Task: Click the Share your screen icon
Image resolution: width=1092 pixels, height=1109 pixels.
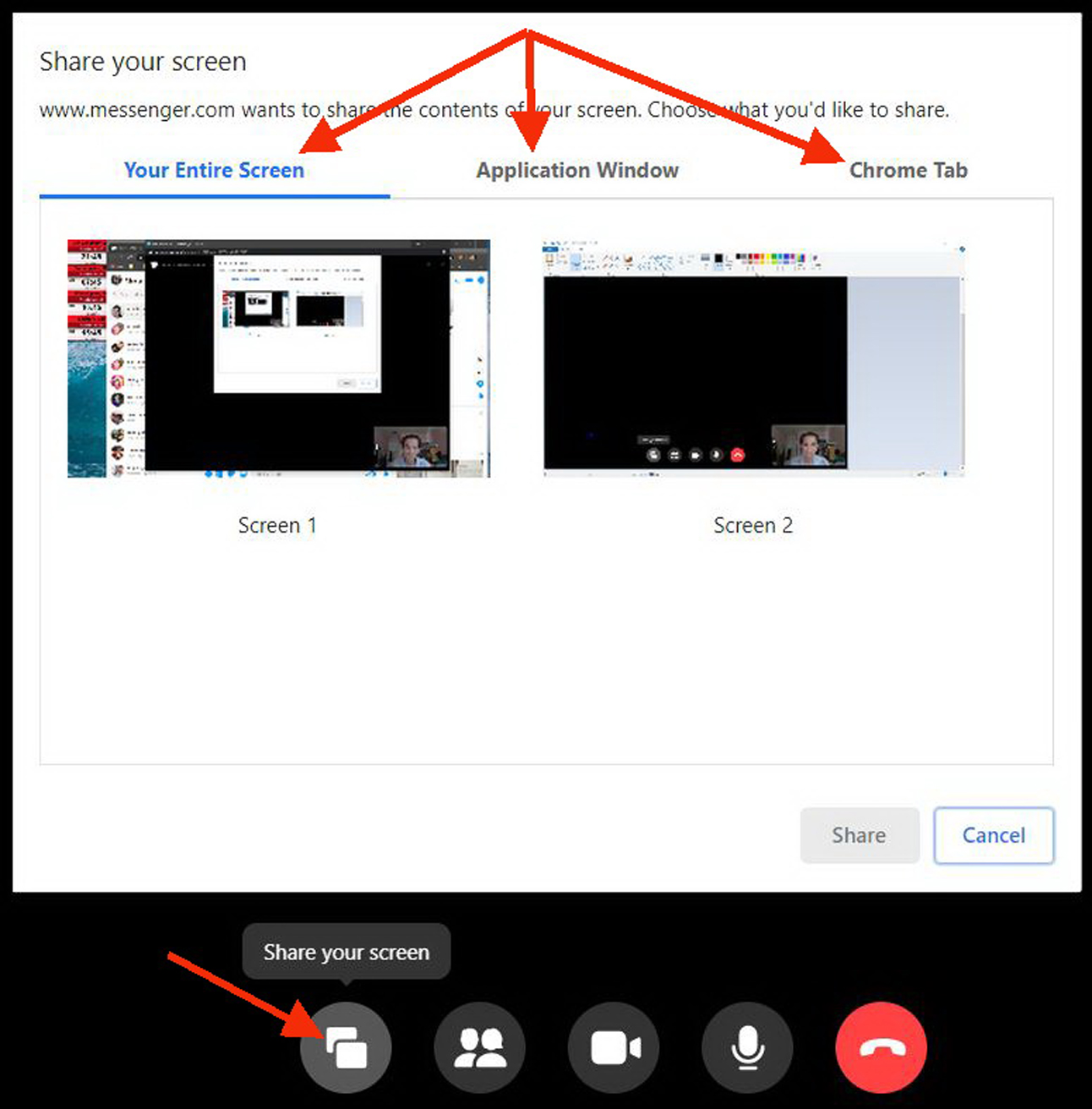Action: (x=346, y=1047)
